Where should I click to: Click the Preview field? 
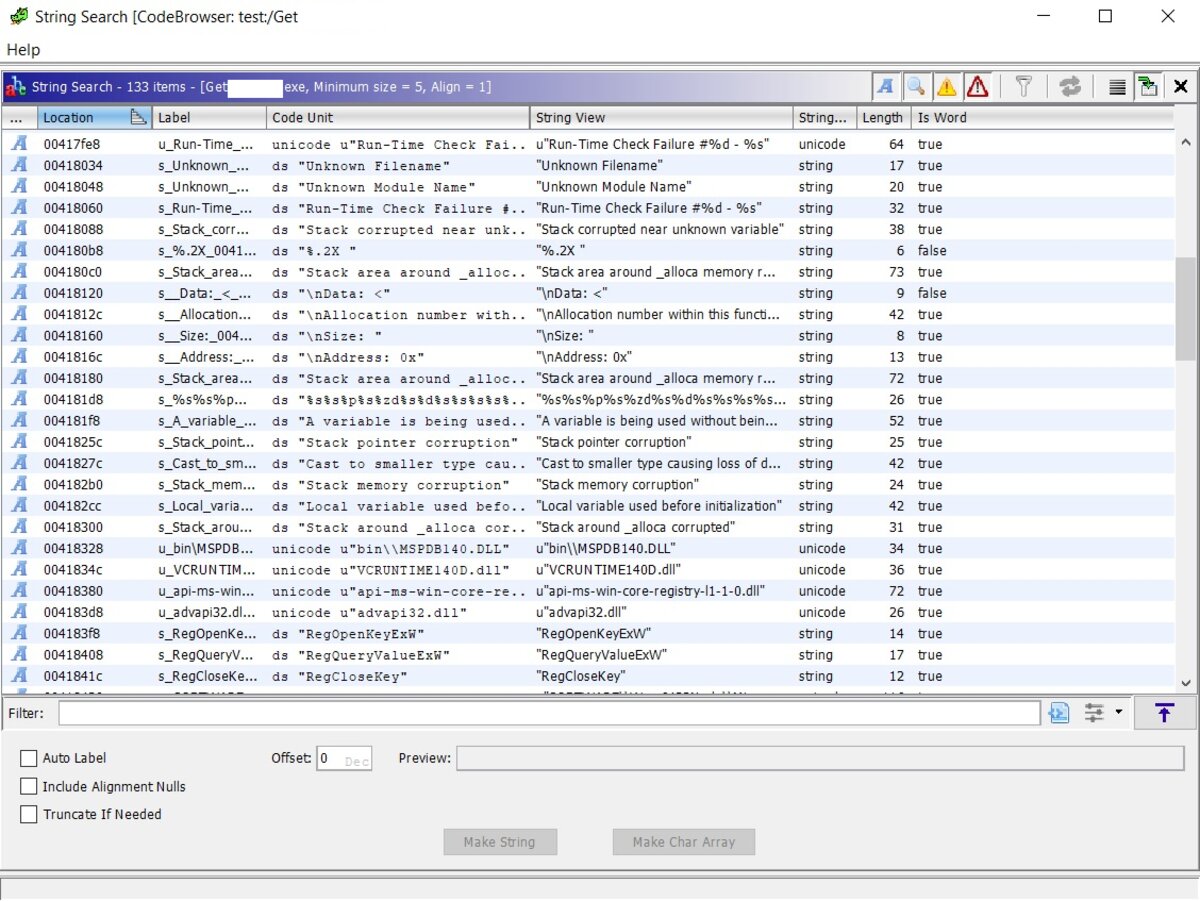click(820, 758)
